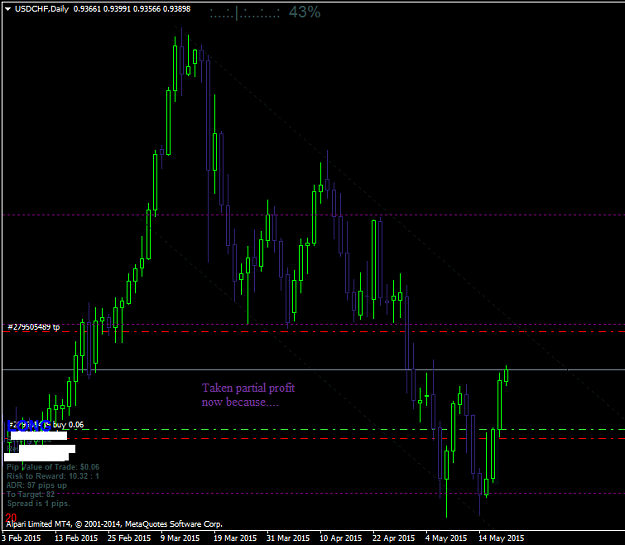625x545 pixels.
Task: Click the latest green candle on the chart
Action: pyautogui.click(x=506, y=375)
